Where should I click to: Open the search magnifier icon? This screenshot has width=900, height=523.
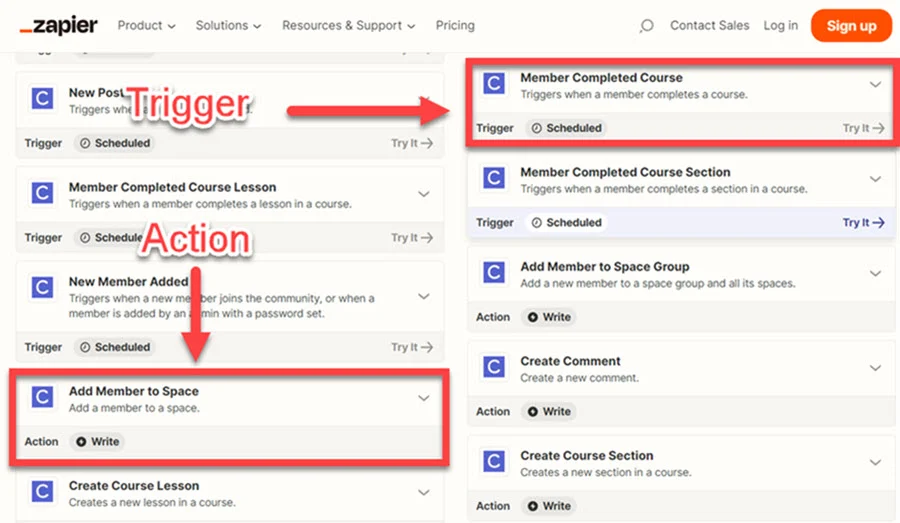(x=646, y=26)
